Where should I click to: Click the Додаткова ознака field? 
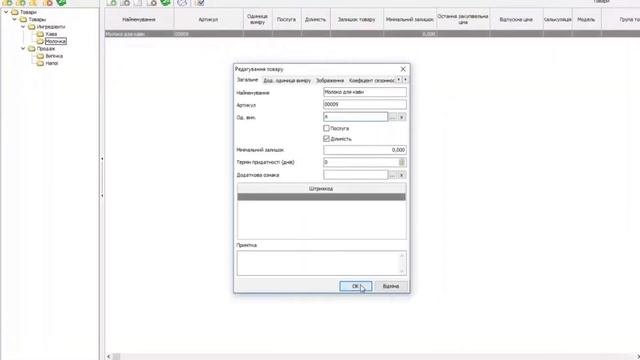(x=356, y=175)
